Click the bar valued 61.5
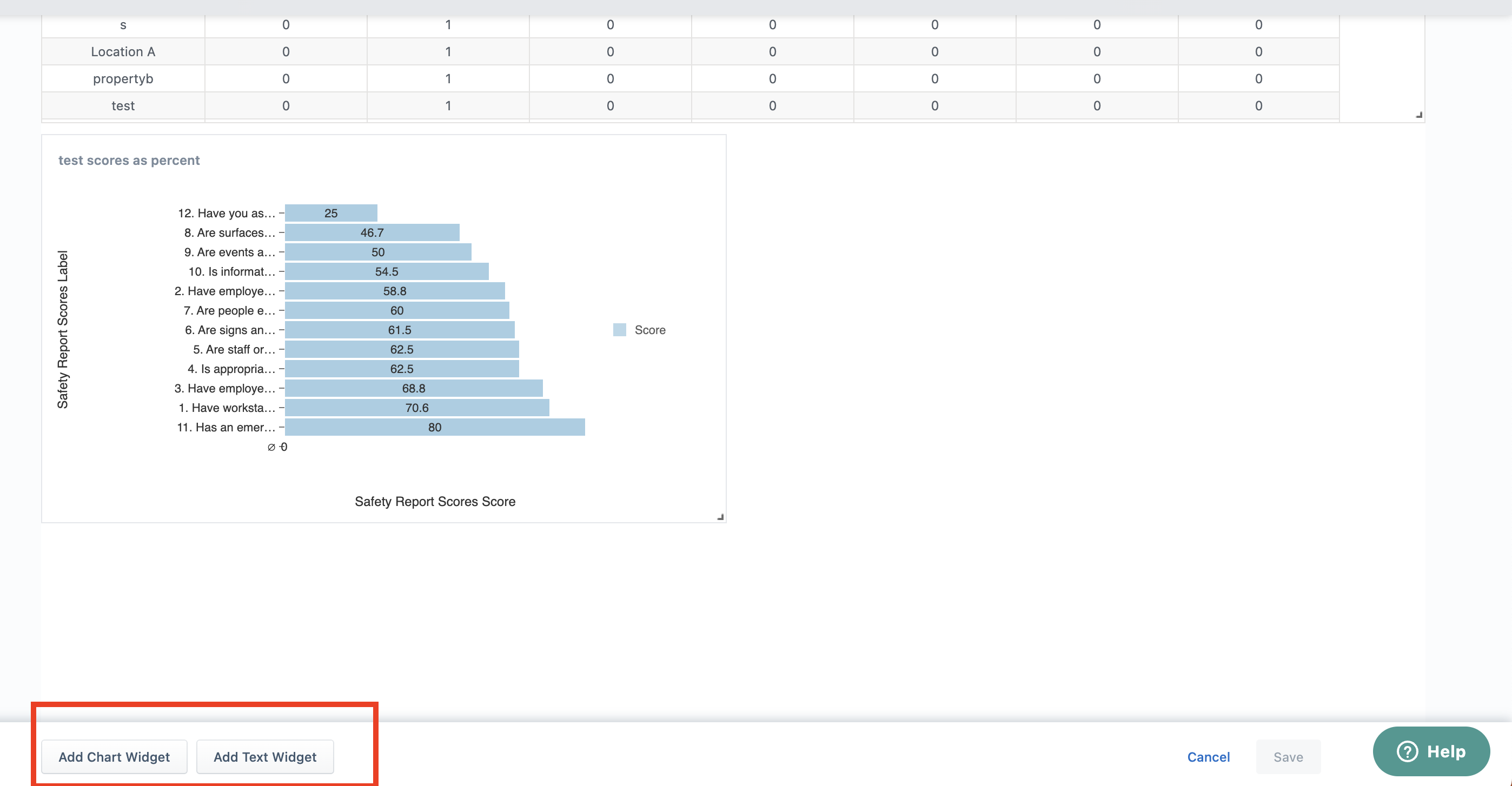This screenshot has width=1512, height=786. pyautogui.click(x=400, y=330)
